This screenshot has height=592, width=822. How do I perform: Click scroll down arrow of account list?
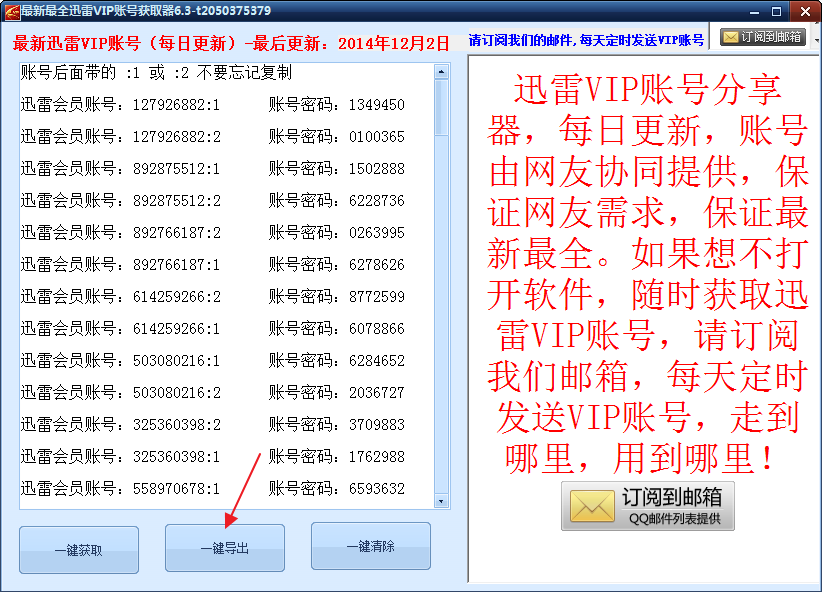click(x=441, y=501)
